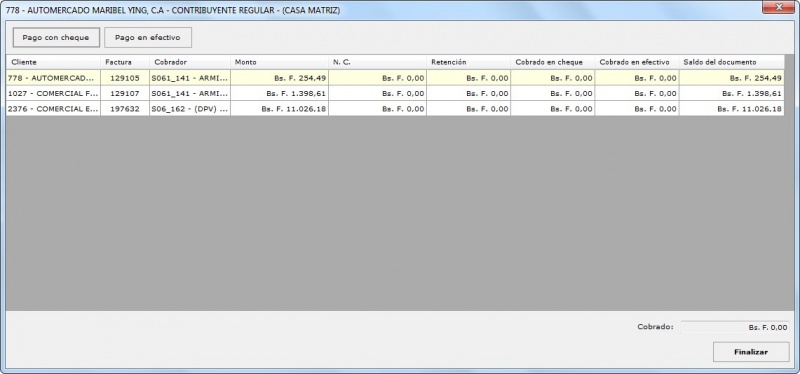Sort by the Factura column header
800x374 pixels.
(x=125, y=62)
